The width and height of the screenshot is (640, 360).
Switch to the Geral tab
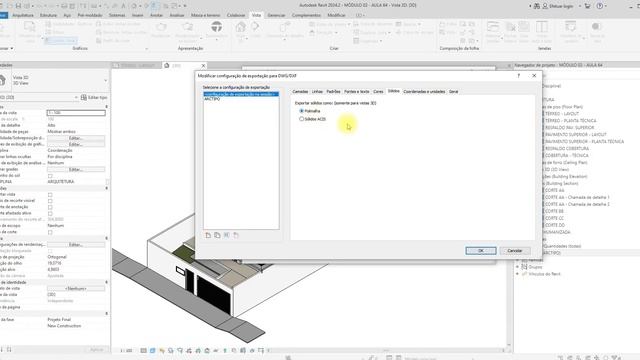click(453, 92)
